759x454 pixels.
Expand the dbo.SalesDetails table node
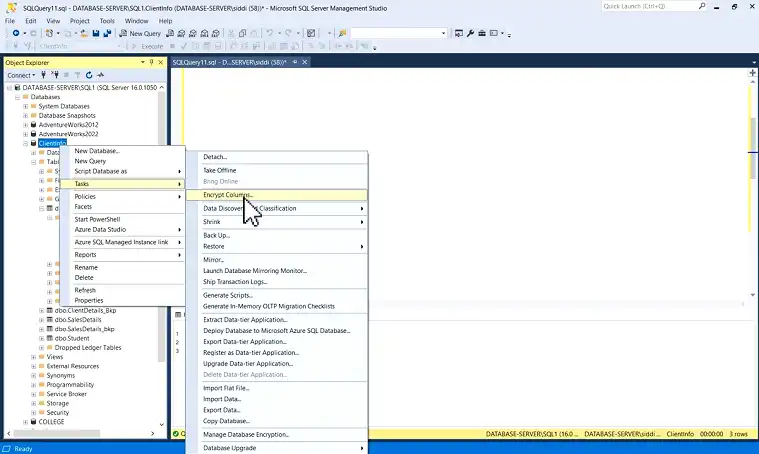(x=42, y=320)
